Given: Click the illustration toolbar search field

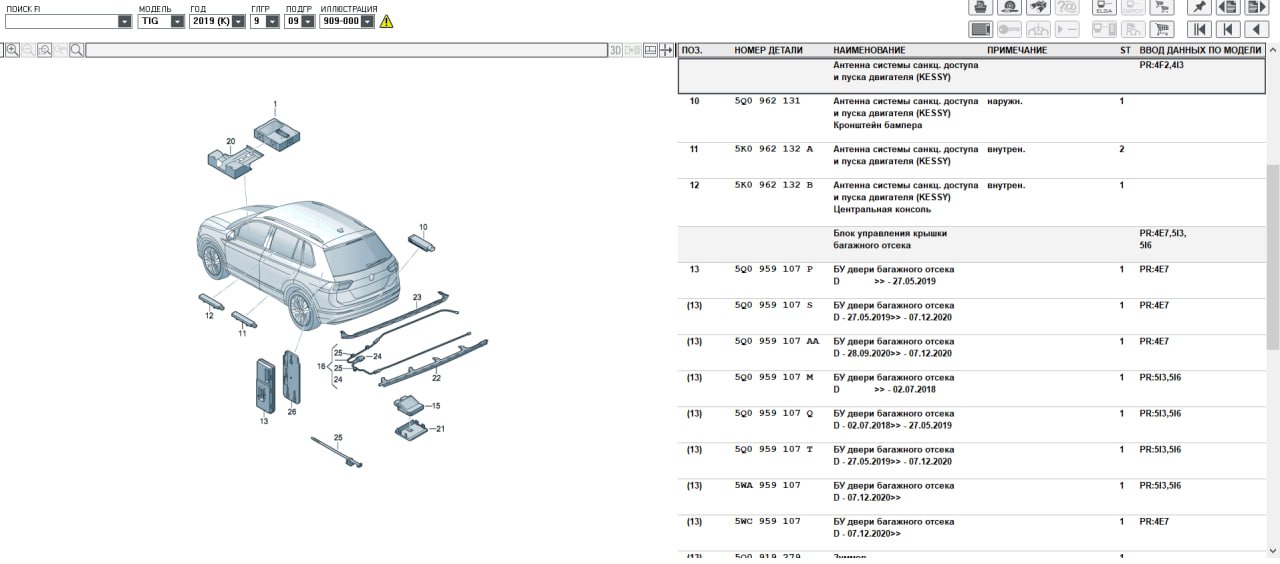Looking at the screenshot, I should (347, 50).
